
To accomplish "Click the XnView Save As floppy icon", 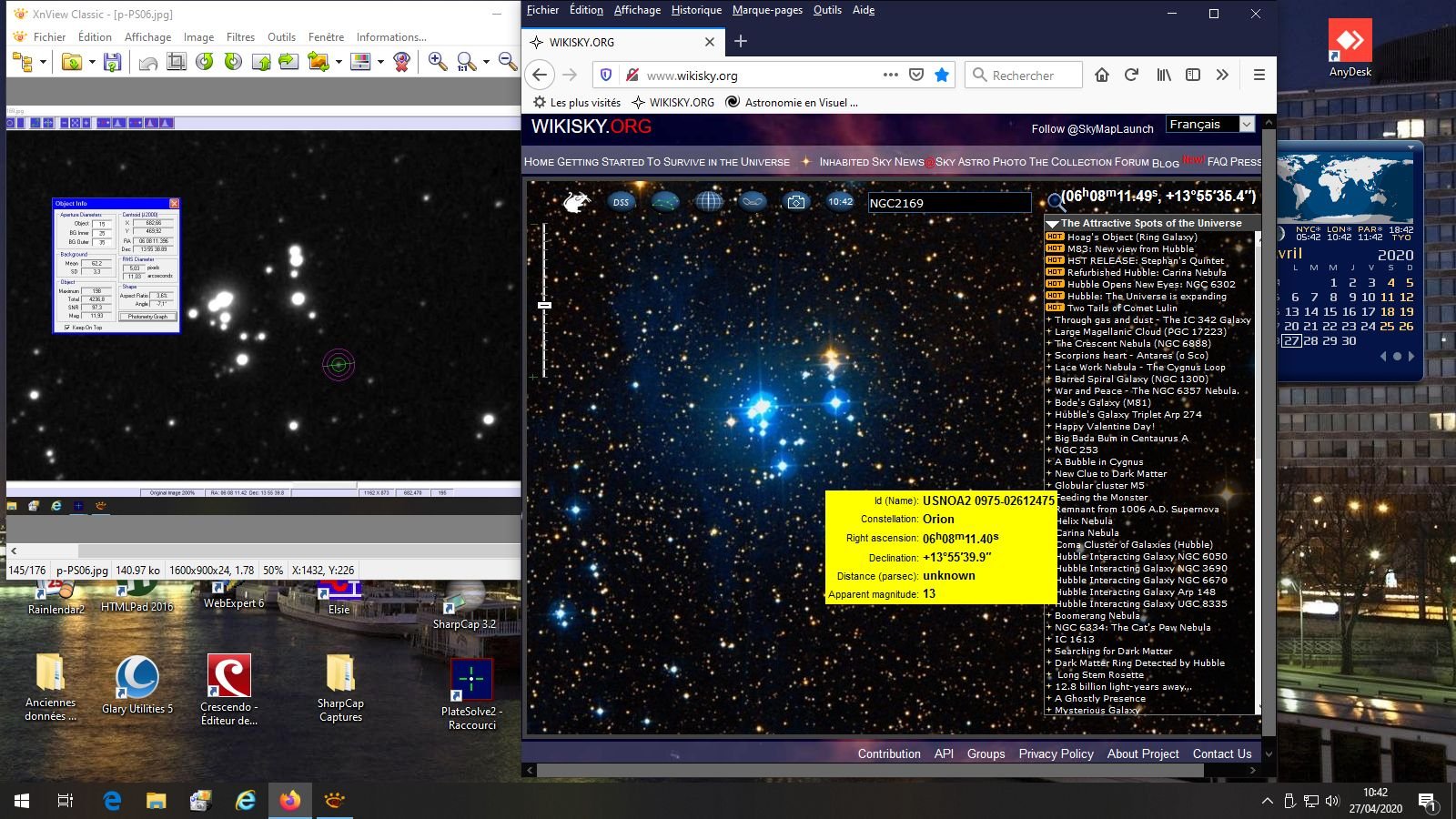I will coord(112,62).
